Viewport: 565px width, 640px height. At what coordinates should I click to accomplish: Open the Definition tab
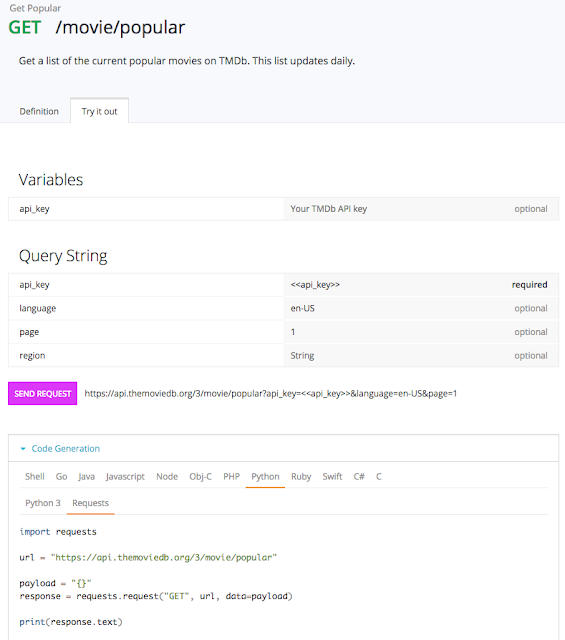click(39, 111)
